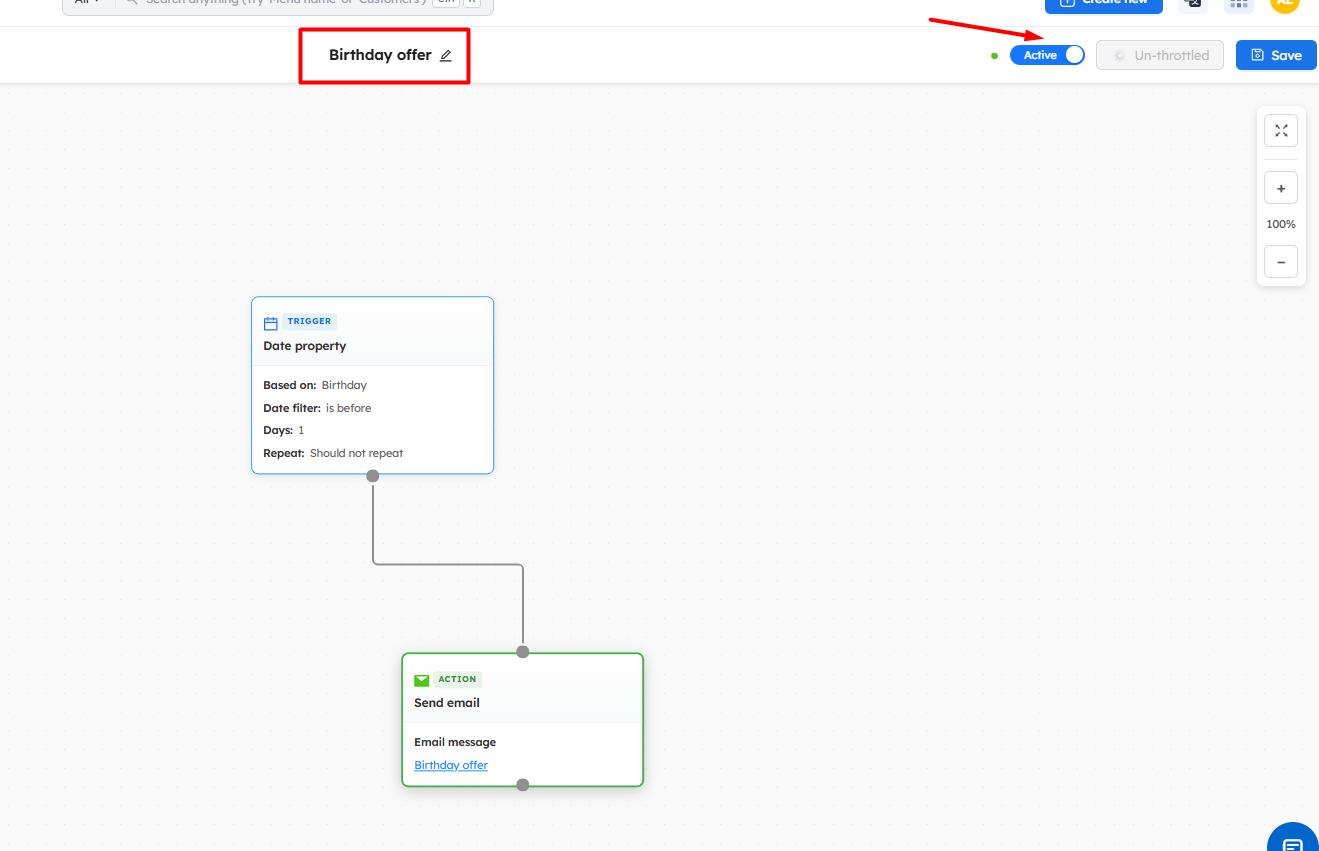Click the pencil icon beside Birthday offer title

(446, 56)
